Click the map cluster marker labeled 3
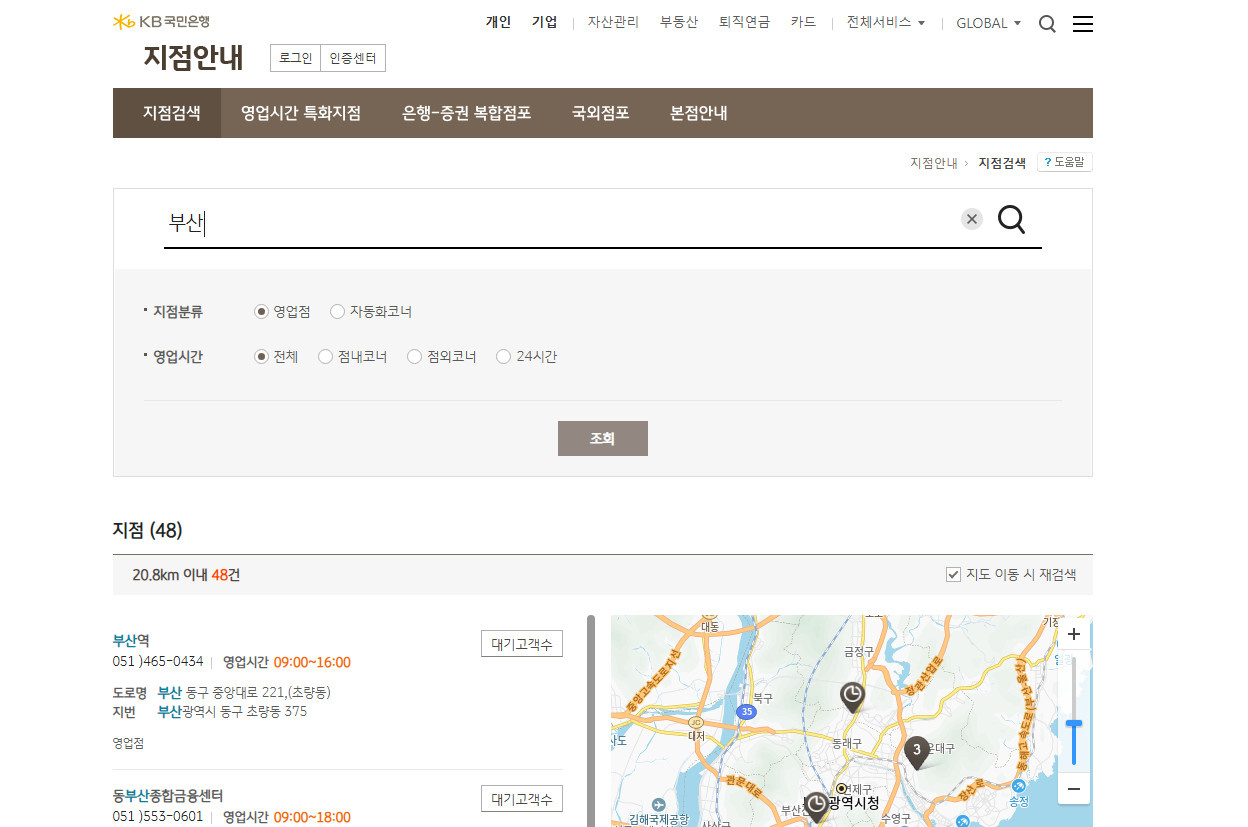This screenshot has height=827, width=1248. point(917,752)
